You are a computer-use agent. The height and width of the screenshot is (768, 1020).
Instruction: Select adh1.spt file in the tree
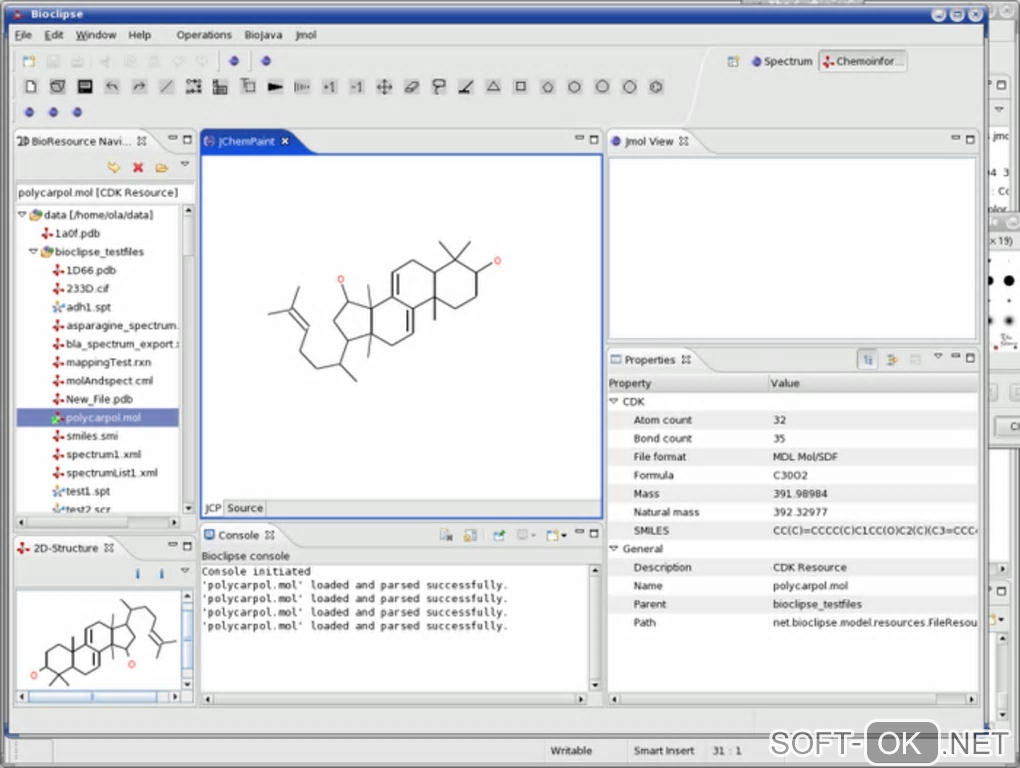click(x=88, y=307)
